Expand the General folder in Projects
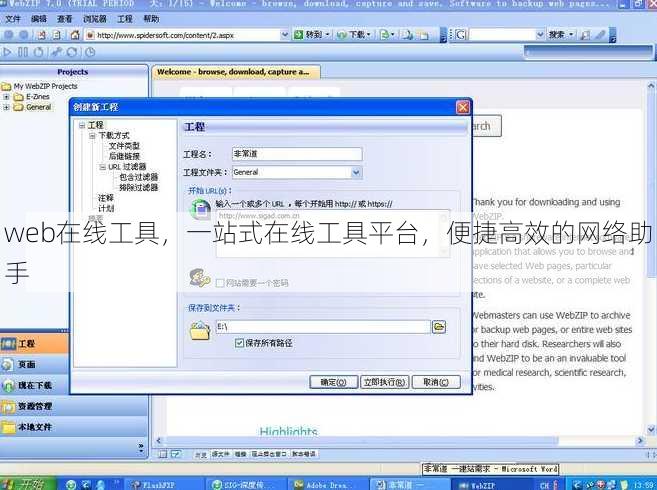 pyautogui.click(x=6, y=107)
